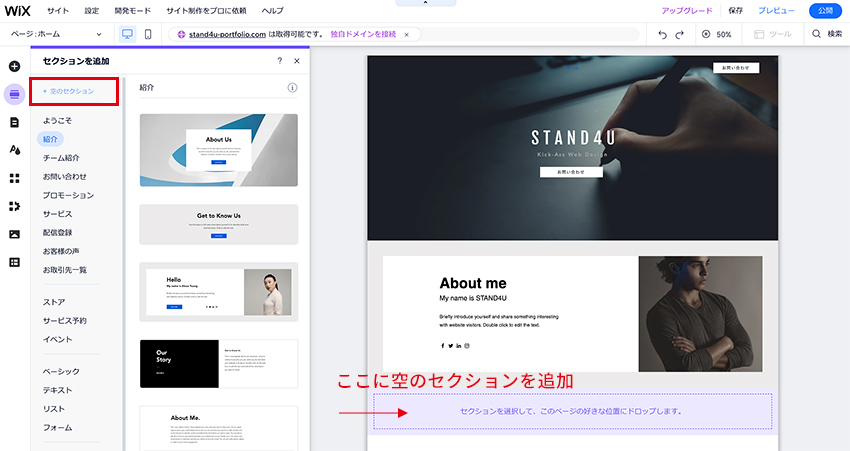The image size is (850, 451).
Task: Click the 50% zoom control
Action: point(717,34)
